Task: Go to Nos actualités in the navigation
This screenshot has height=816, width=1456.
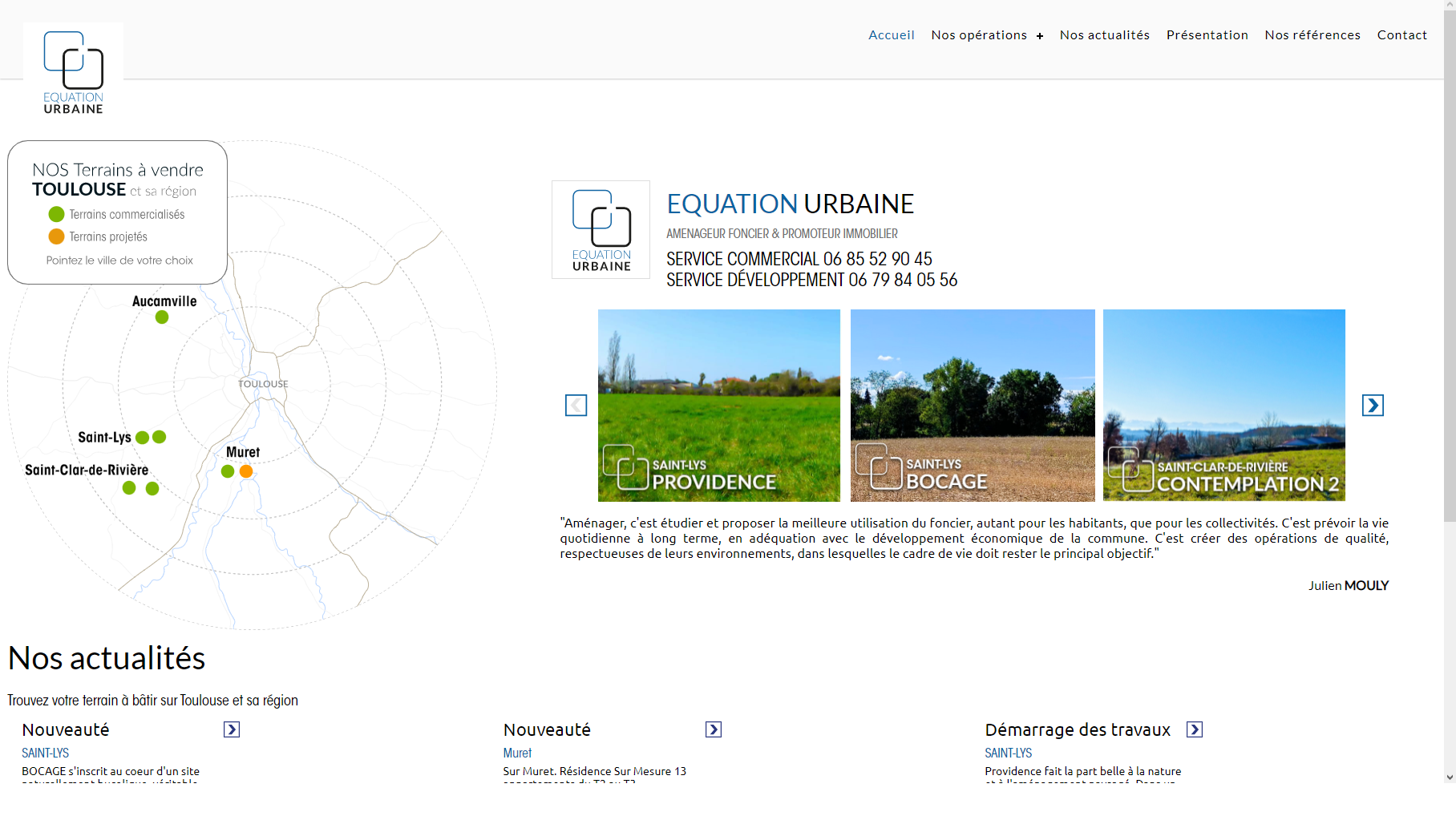Action: 1104,34
